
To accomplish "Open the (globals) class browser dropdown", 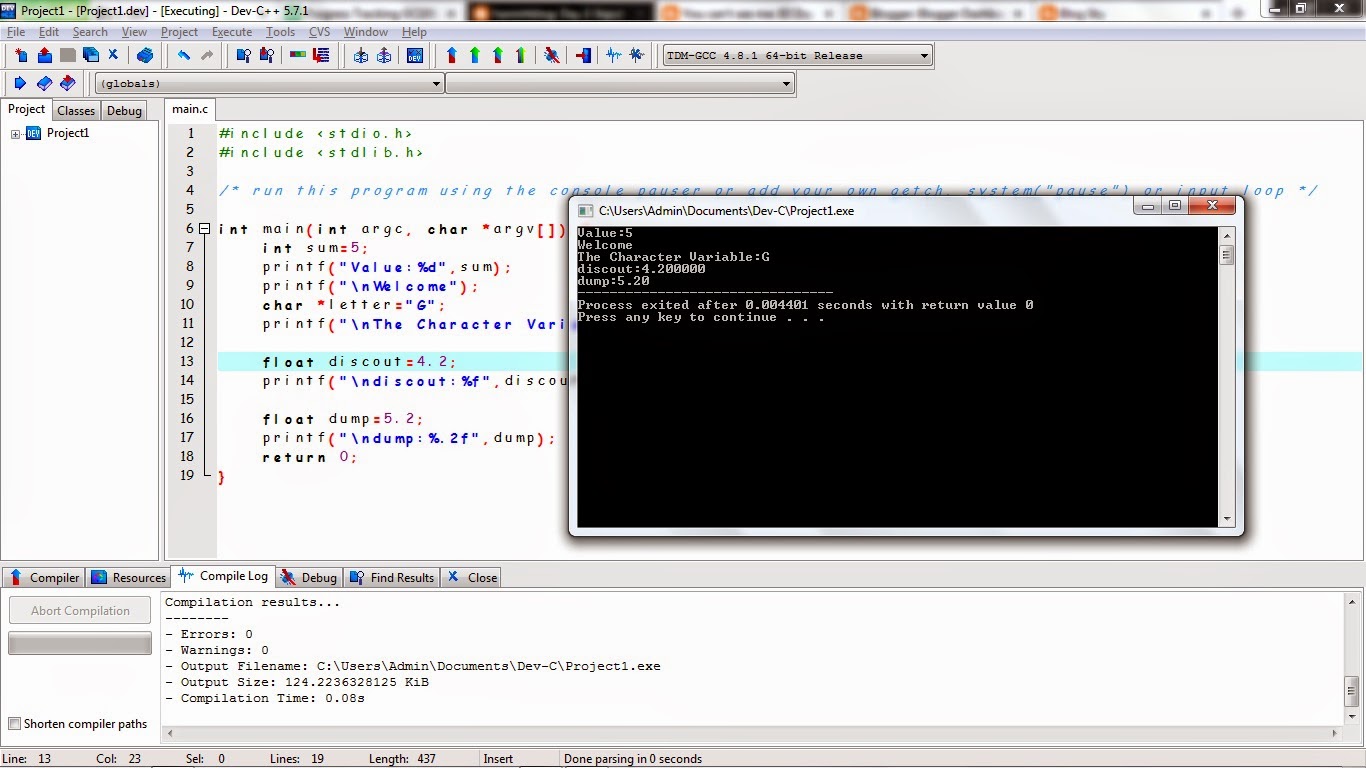I will (x=437, y=83).
